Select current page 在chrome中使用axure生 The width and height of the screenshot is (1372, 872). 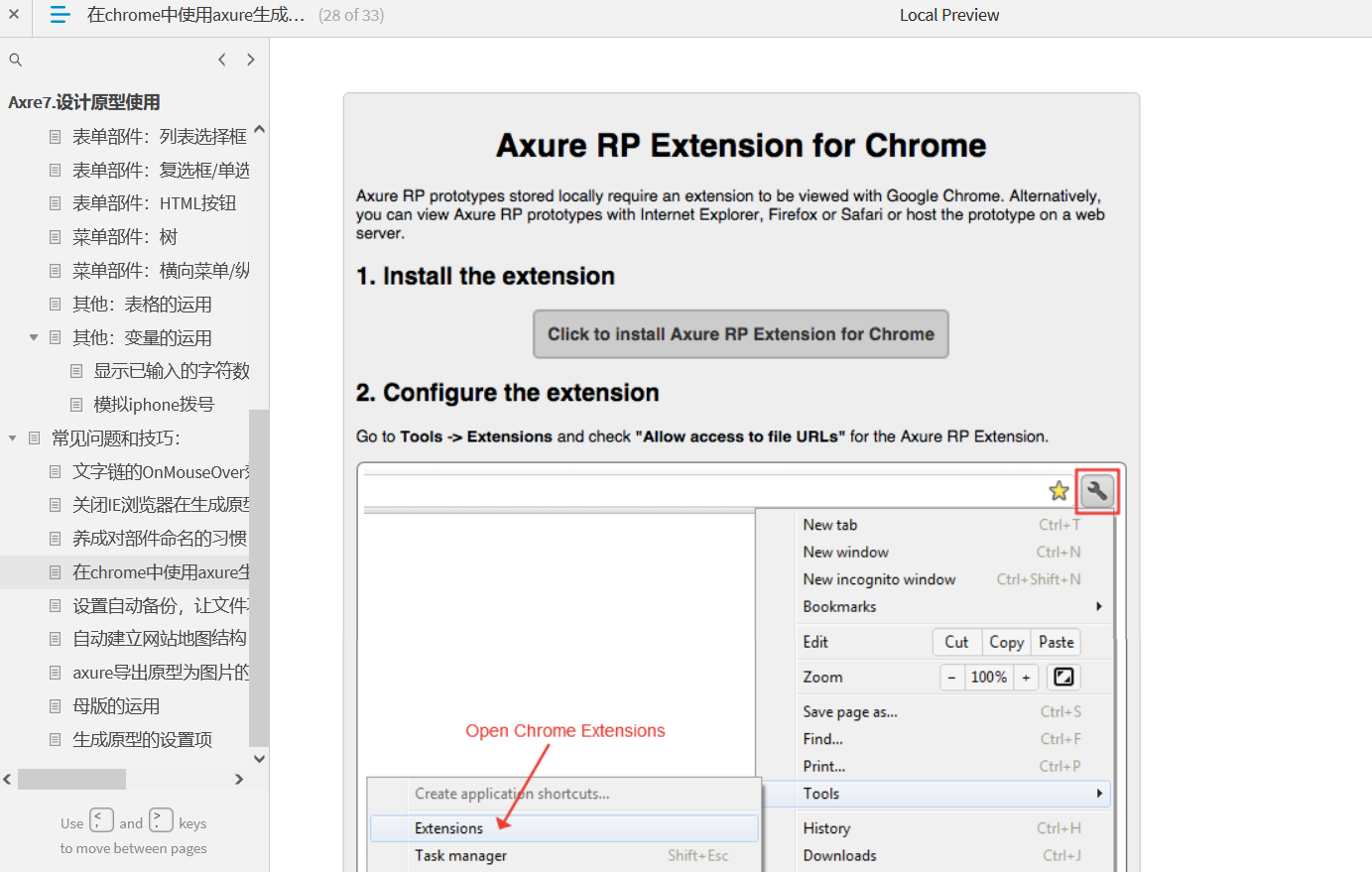(x=161, y=572)
